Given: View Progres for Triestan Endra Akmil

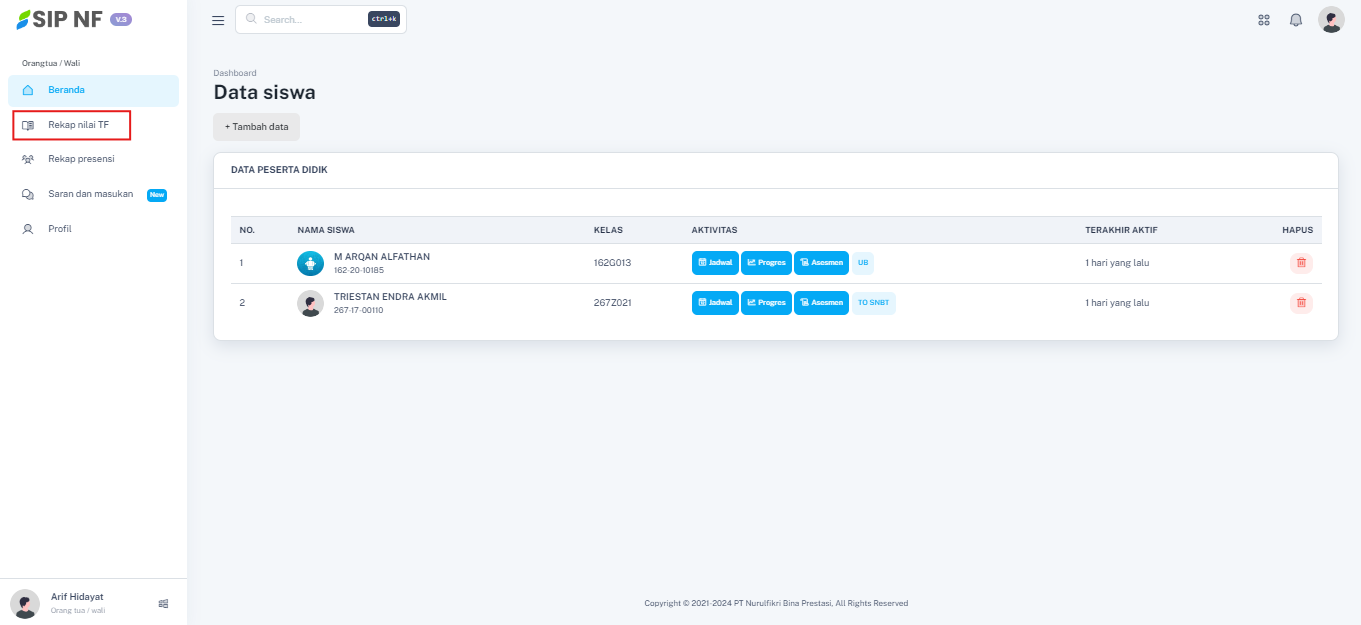Looking at the screenshot, I should (x=766, y=303).
